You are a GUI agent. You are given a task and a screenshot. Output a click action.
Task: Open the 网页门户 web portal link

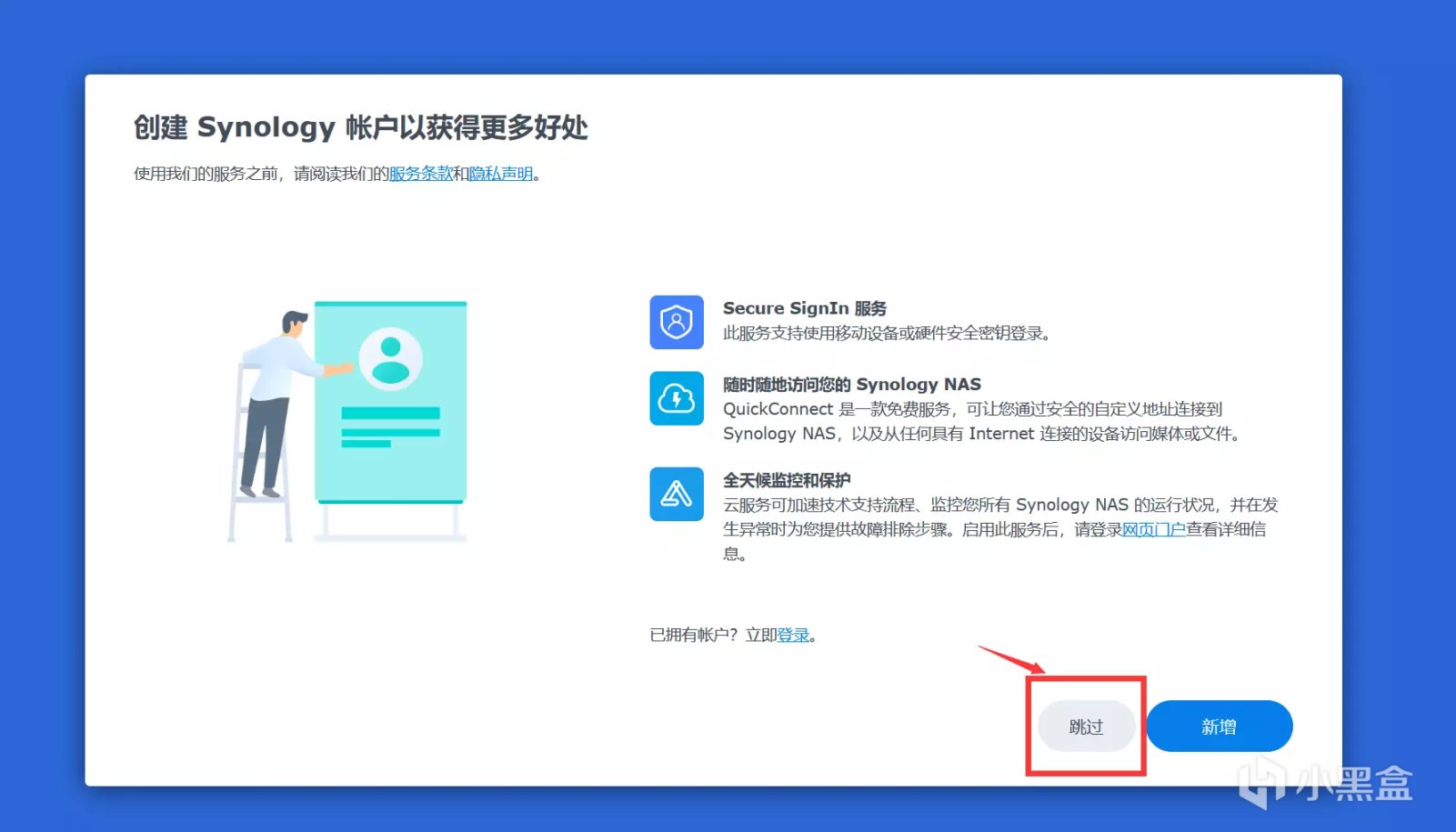1154,529
